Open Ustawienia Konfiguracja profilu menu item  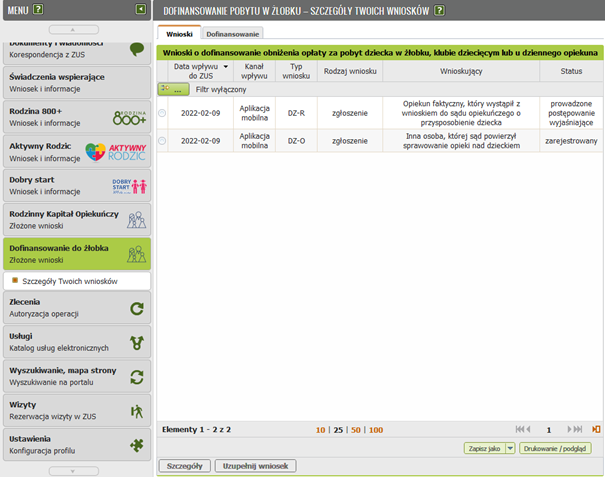pos(77,445)
